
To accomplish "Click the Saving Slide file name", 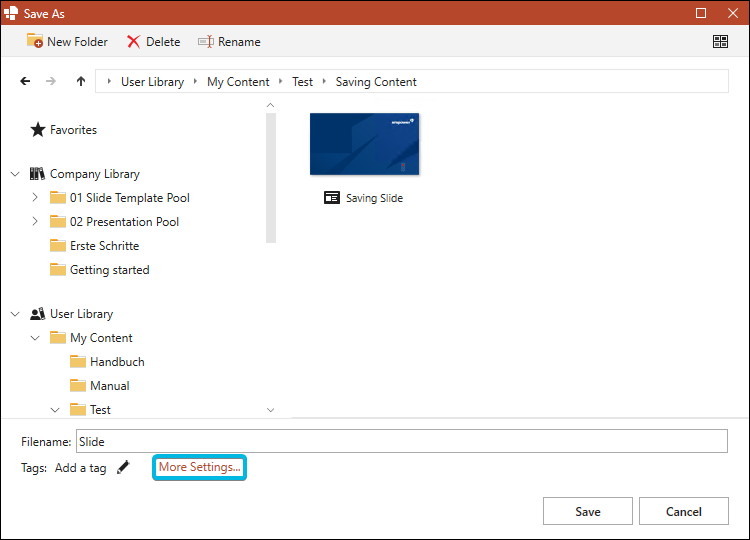I will point(375,198).
